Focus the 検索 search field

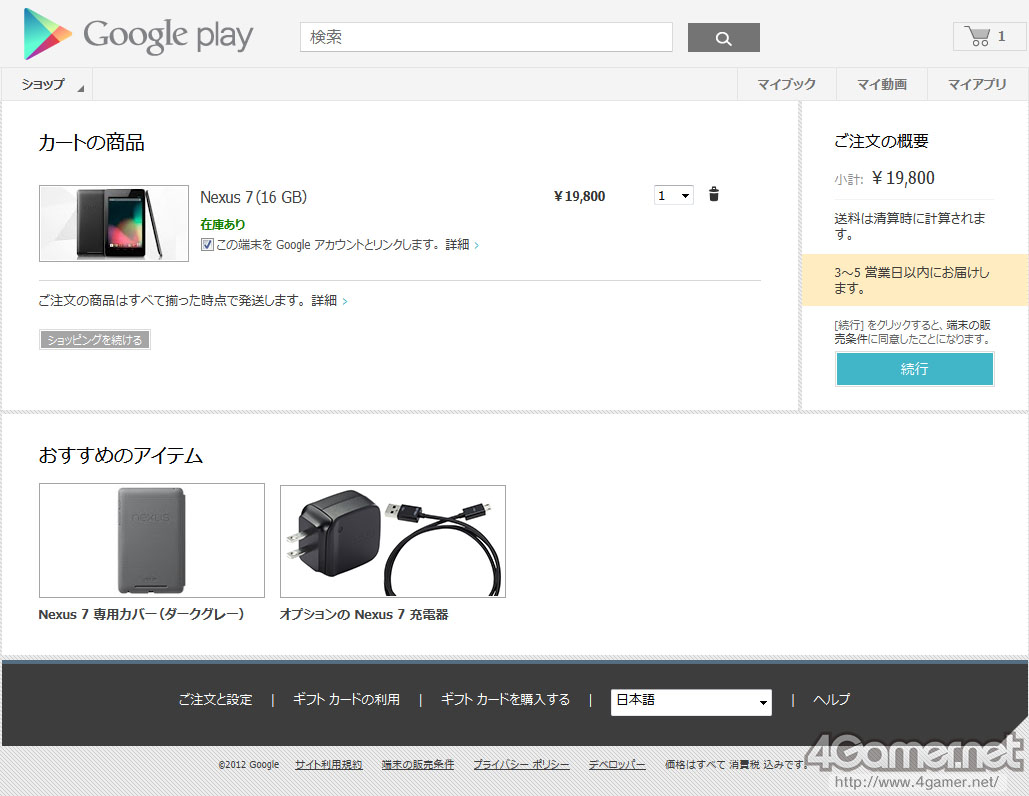pyautogui.click(x=486, y=37)
